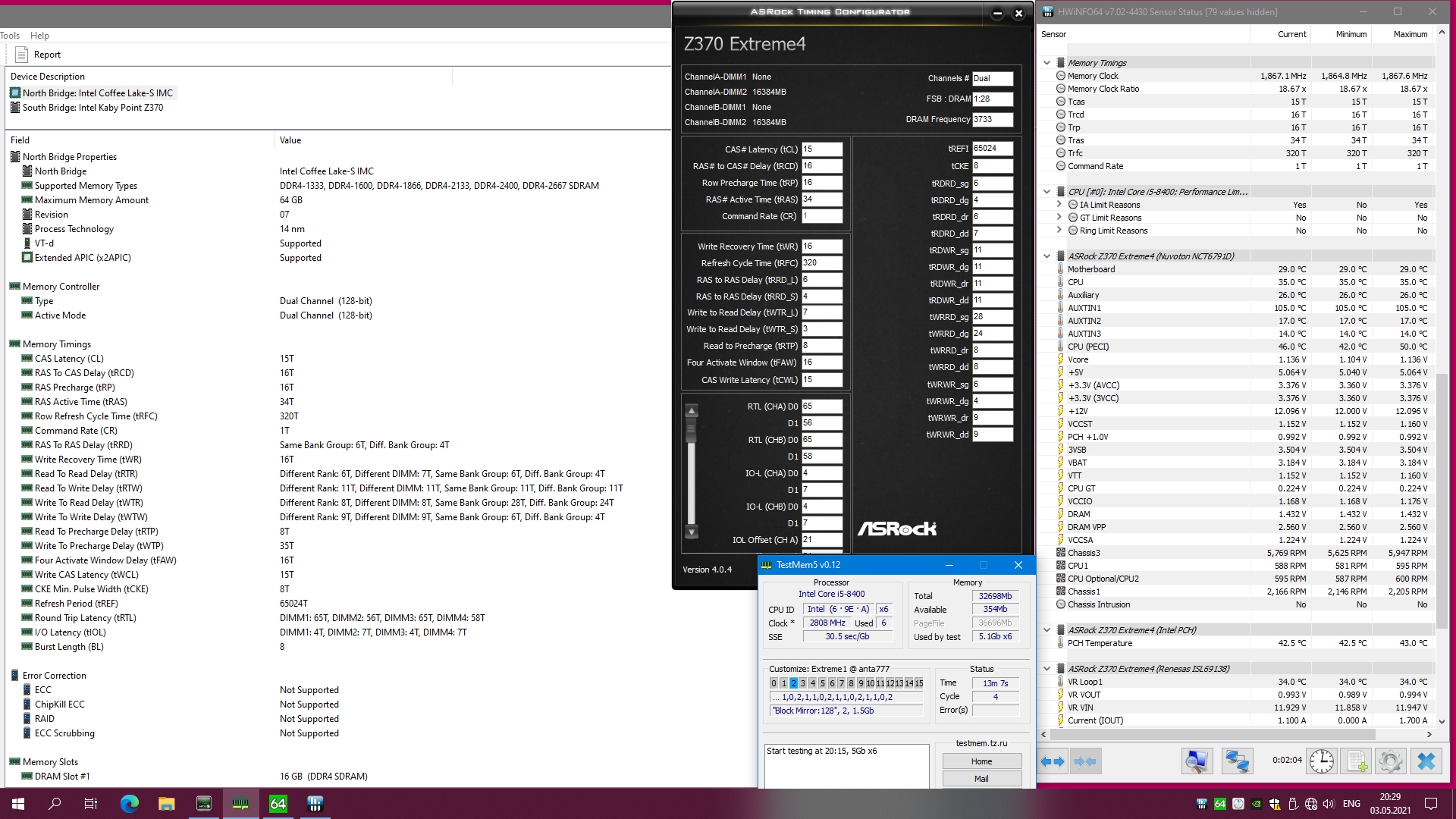Click the HWiNFO reset clock icon
This screenshot has width=1456, height=819.
pos(1321,761)
